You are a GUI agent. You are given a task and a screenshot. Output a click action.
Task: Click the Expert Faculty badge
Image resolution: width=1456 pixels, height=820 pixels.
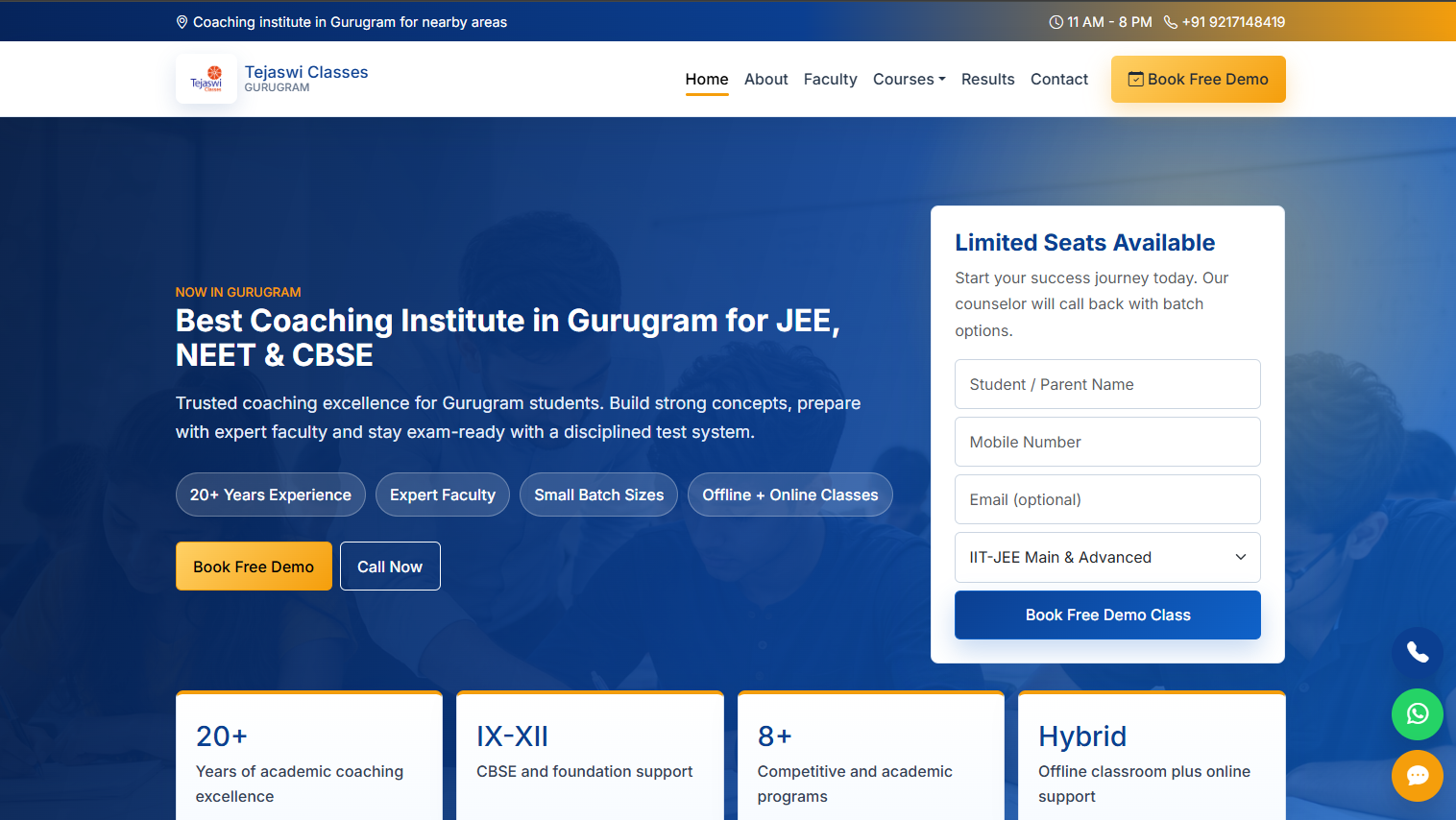pos(443,494)
